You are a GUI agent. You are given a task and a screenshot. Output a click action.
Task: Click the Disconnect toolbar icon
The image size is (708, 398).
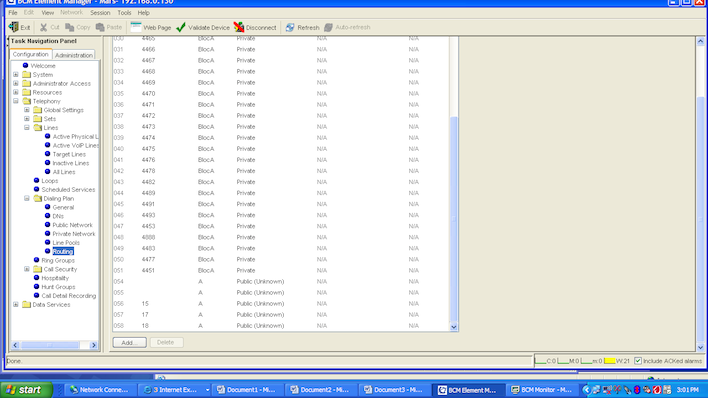point(239,27)
